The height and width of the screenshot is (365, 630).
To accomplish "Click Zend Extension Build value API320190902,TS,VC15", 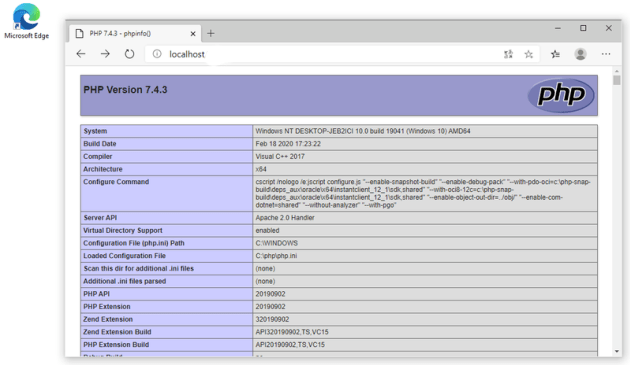I will (x=292, y=332).
